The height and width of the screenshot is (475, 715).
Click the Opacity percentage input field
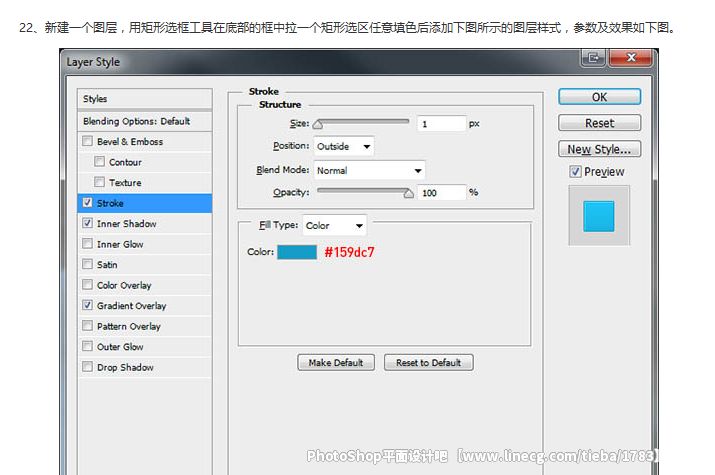point(442,192)
